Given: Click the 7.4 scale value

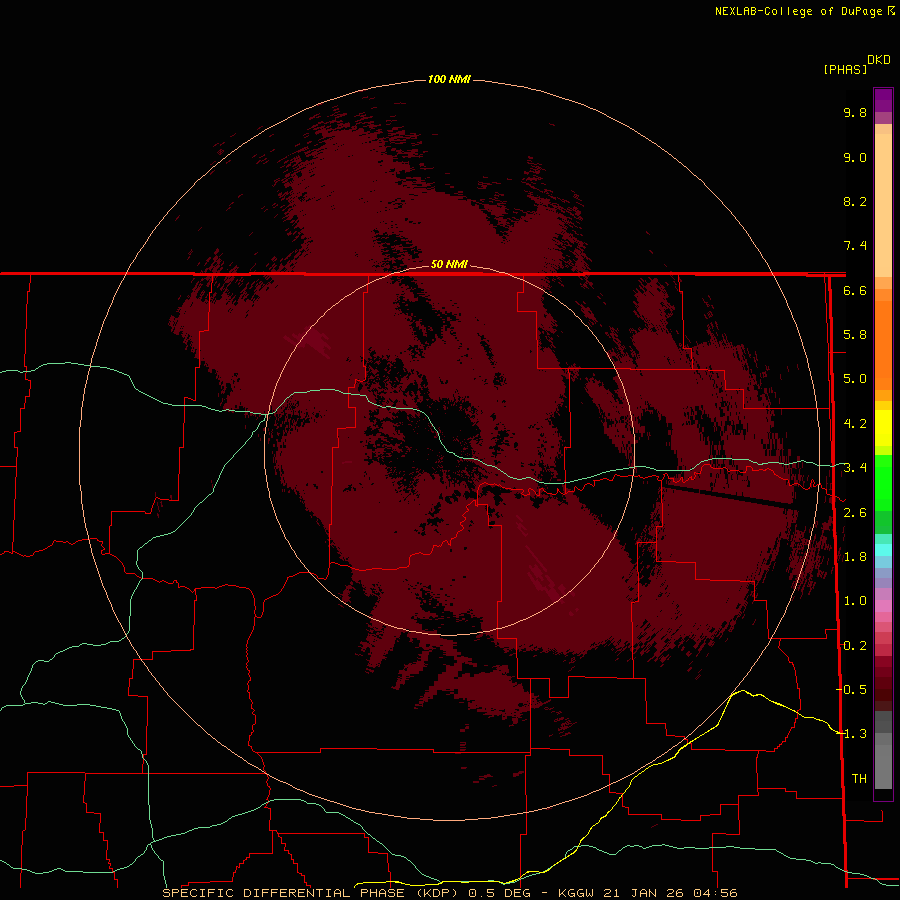Looking at the screenshot, I should click(x=855, y=246).
